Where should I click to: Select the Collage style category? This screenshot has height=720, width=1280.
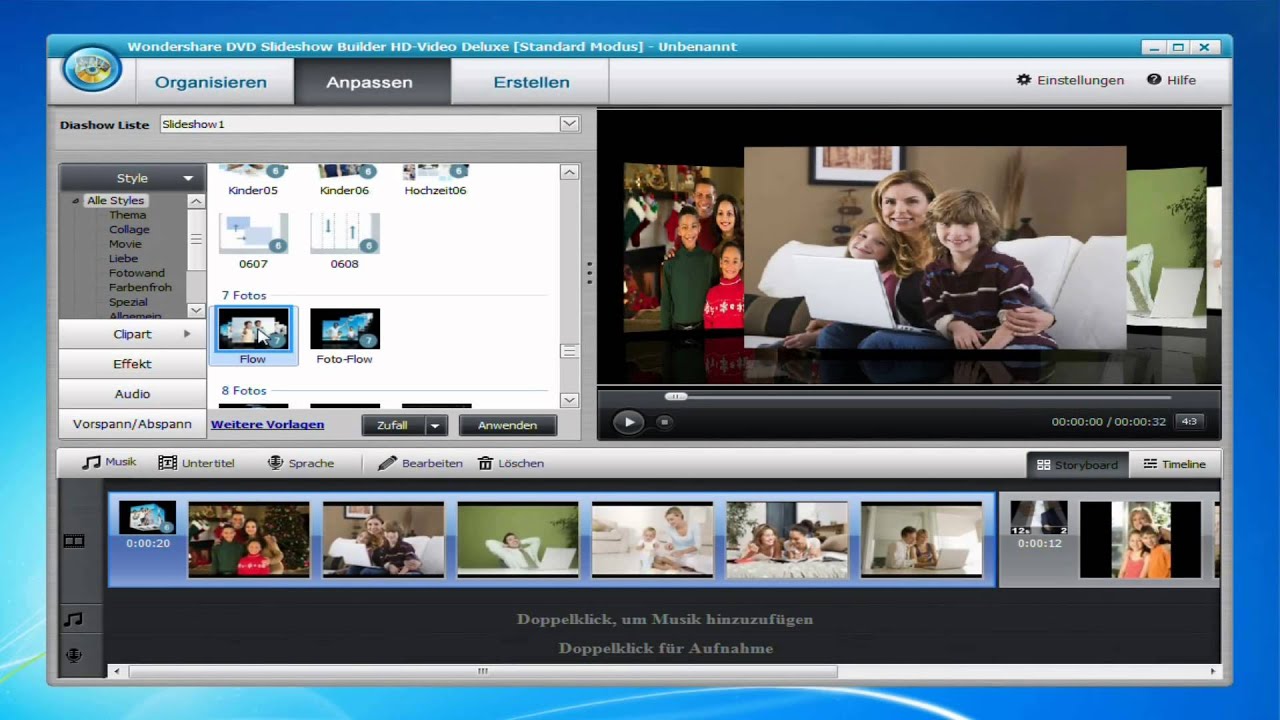[129, 230]
